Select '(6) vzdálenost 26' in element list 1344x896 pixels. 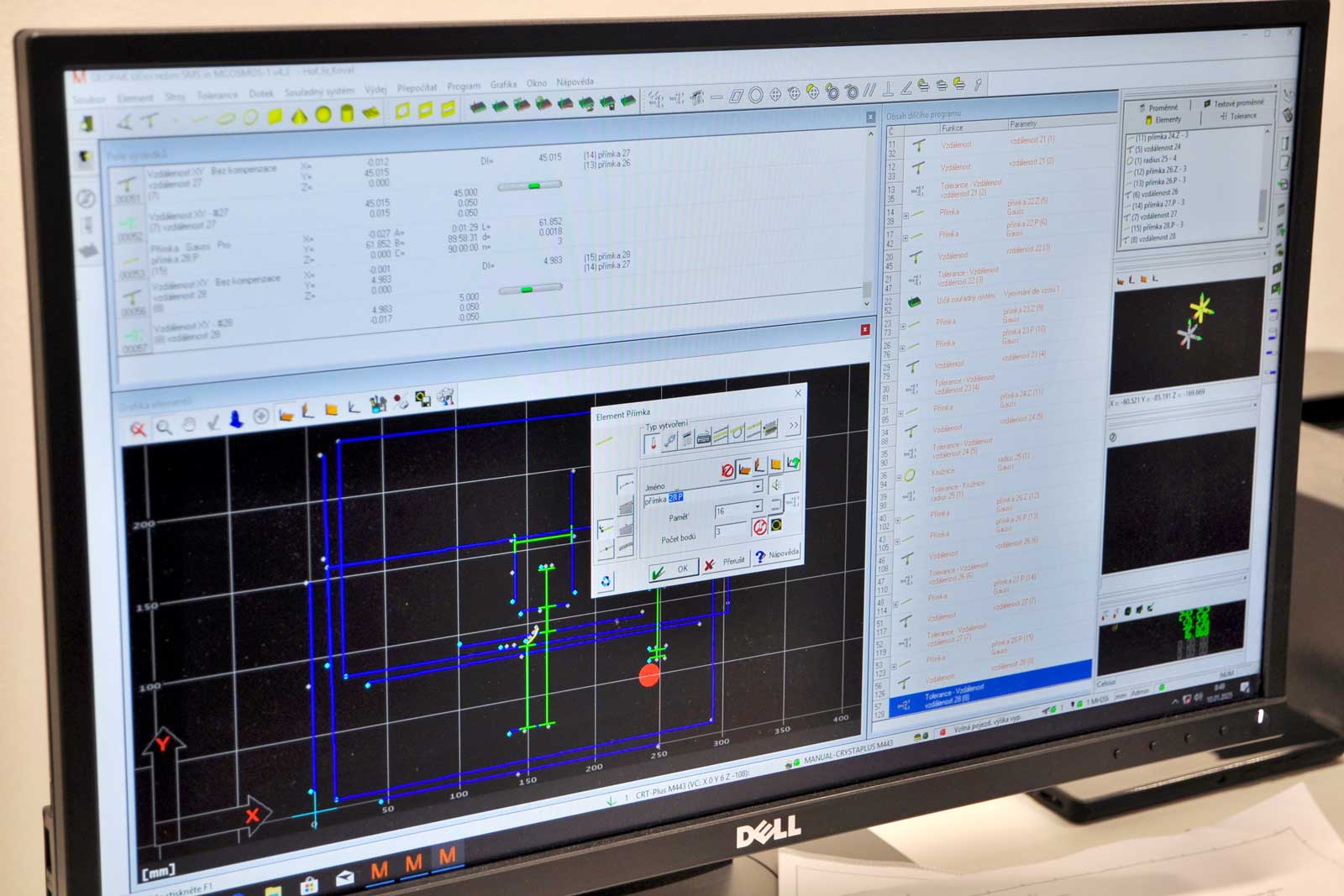(x=1153, y=194)
